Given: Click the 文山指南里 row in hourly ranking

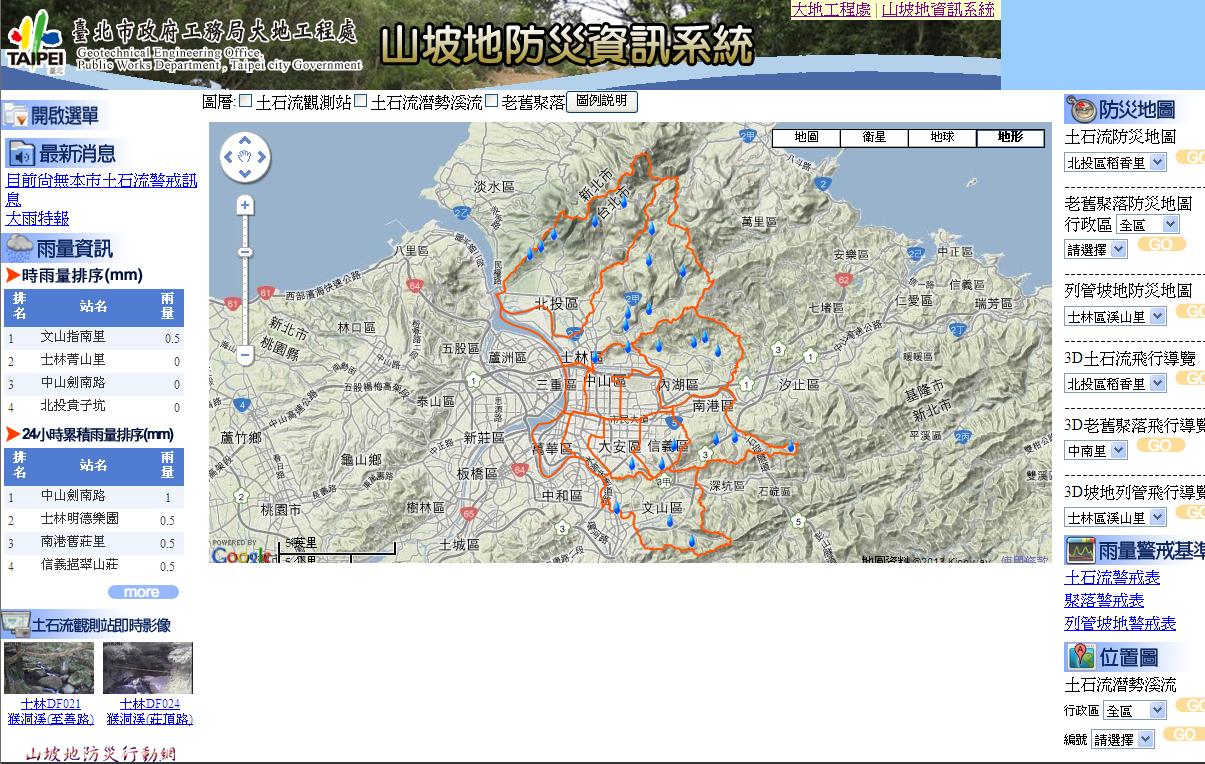Looking at the screenshot, I should 94,337.
